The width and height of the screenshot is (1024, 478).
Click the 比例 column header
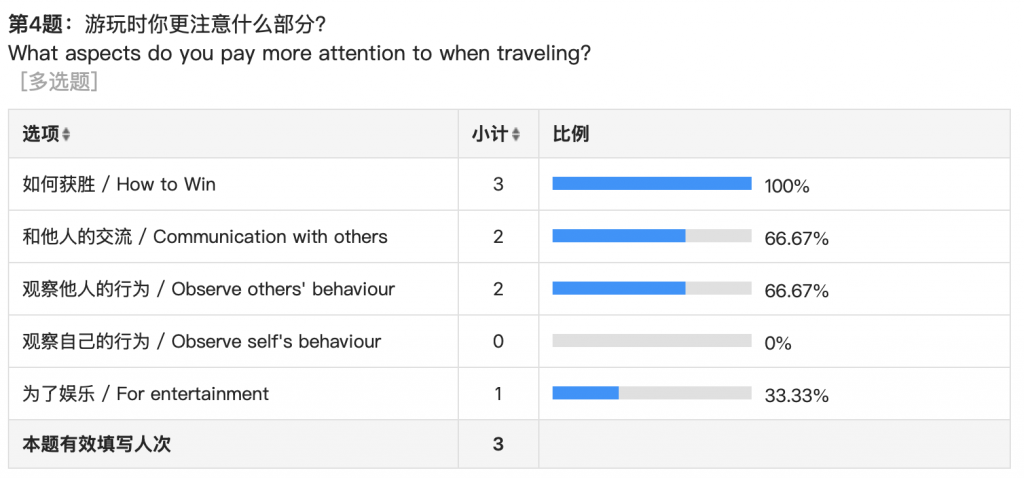pyautogui.click(x=571, y=134)
